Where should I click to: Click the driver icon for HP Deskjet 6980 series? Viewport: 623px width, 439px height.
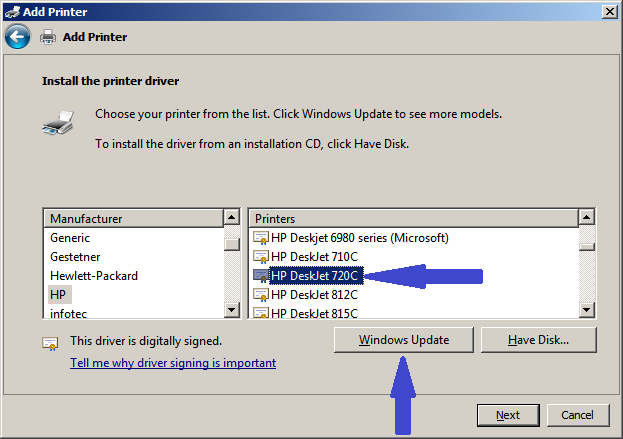pyautogui.click(x=261, y=238)
